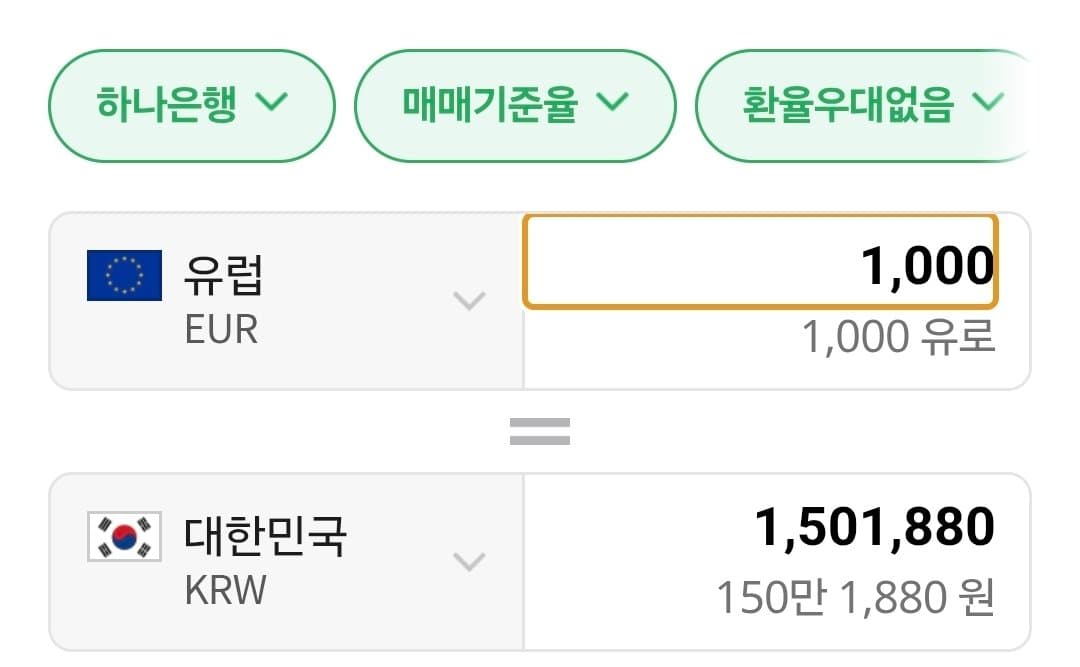1080x667 pixels.
Task: Click the KRW currency code text
Action: (225, 591)
